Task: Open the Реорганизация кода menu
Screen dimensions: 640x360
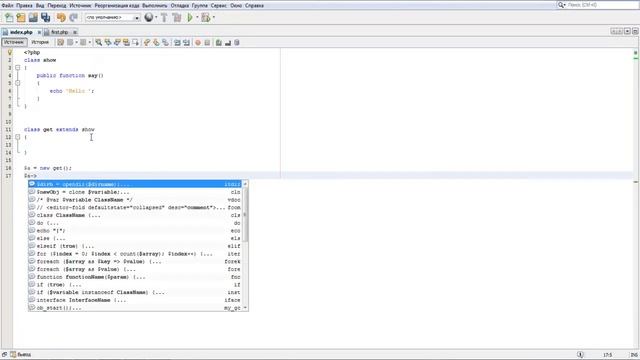Action: [x=117, y=6]
